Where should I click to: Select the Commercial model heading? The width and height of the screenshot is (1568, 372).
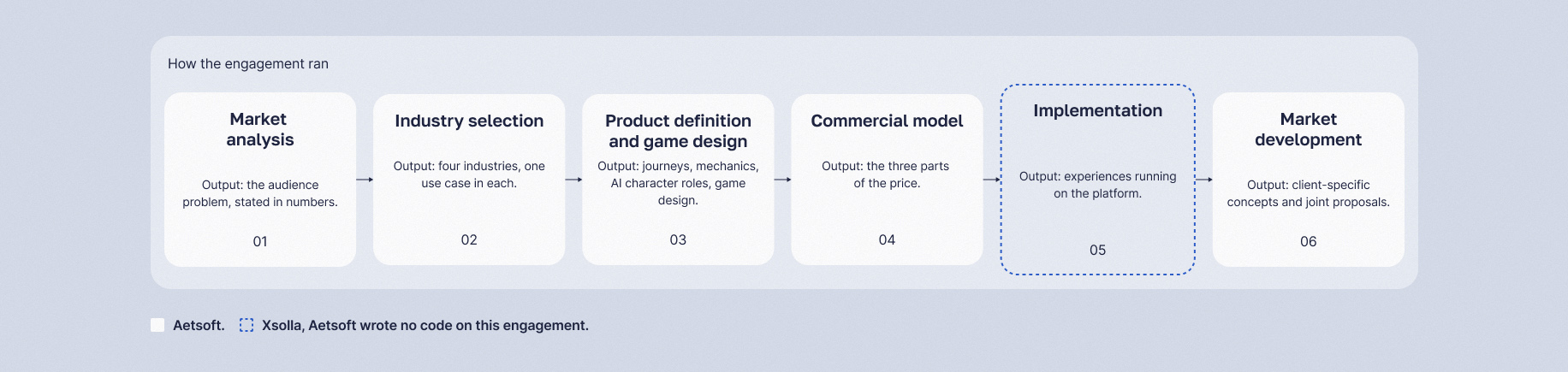[887, 121]
